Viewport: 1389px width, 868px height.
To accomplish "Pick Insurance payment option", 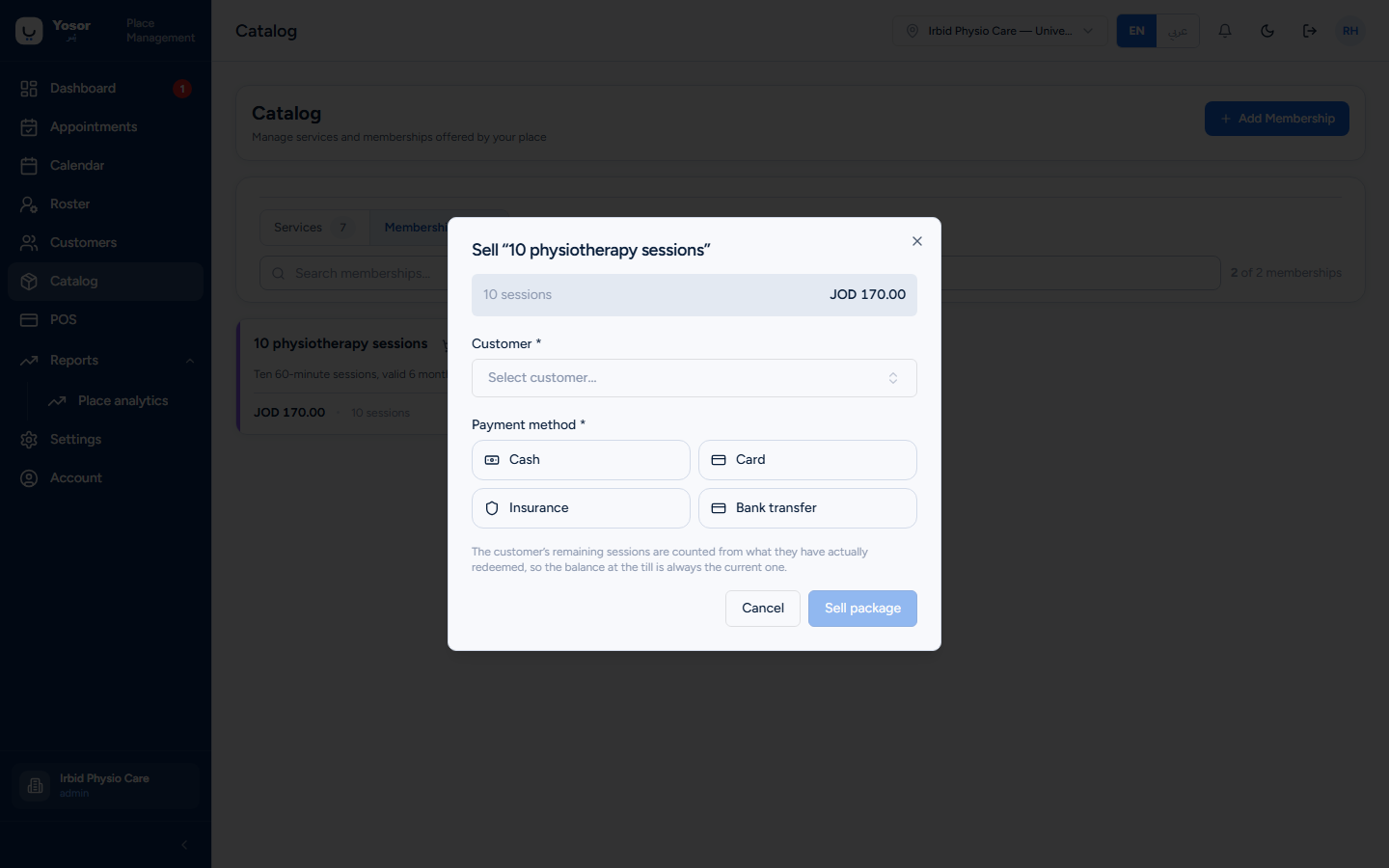I will pos(581,508).
